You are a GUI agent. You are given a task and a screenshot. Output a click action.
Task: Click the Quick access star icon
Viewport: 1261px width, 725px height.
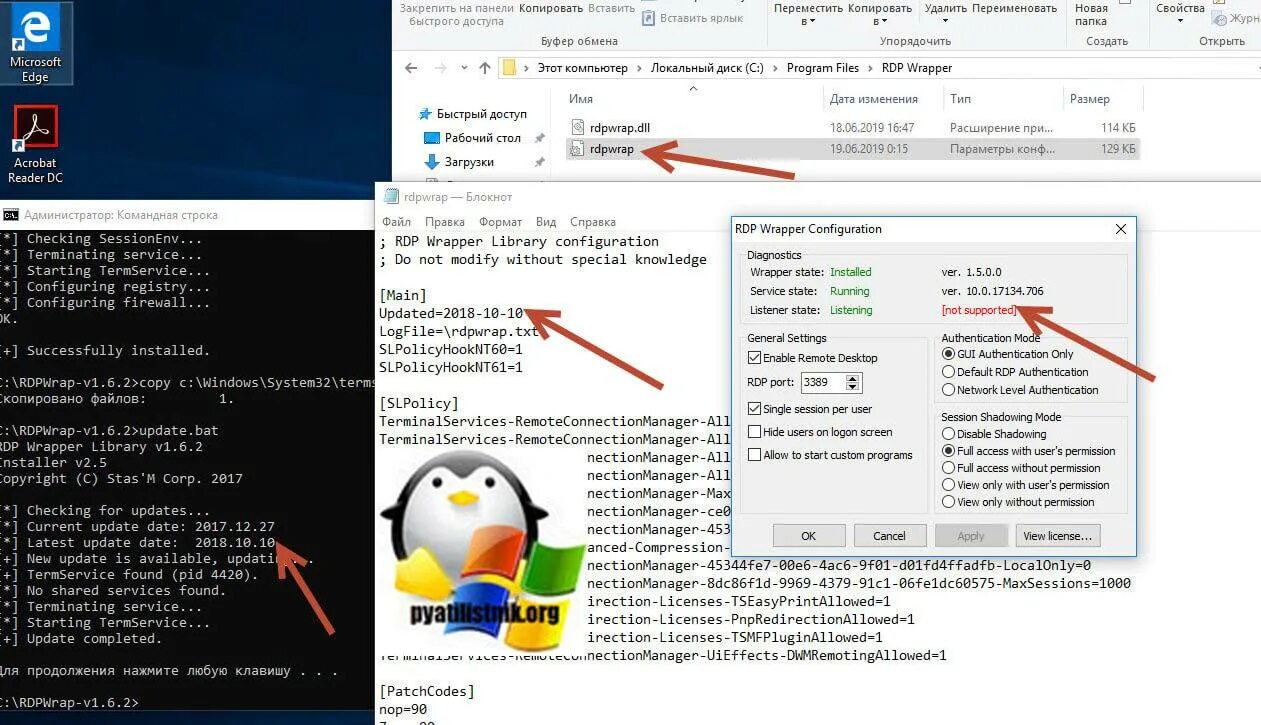click(425, 114)
